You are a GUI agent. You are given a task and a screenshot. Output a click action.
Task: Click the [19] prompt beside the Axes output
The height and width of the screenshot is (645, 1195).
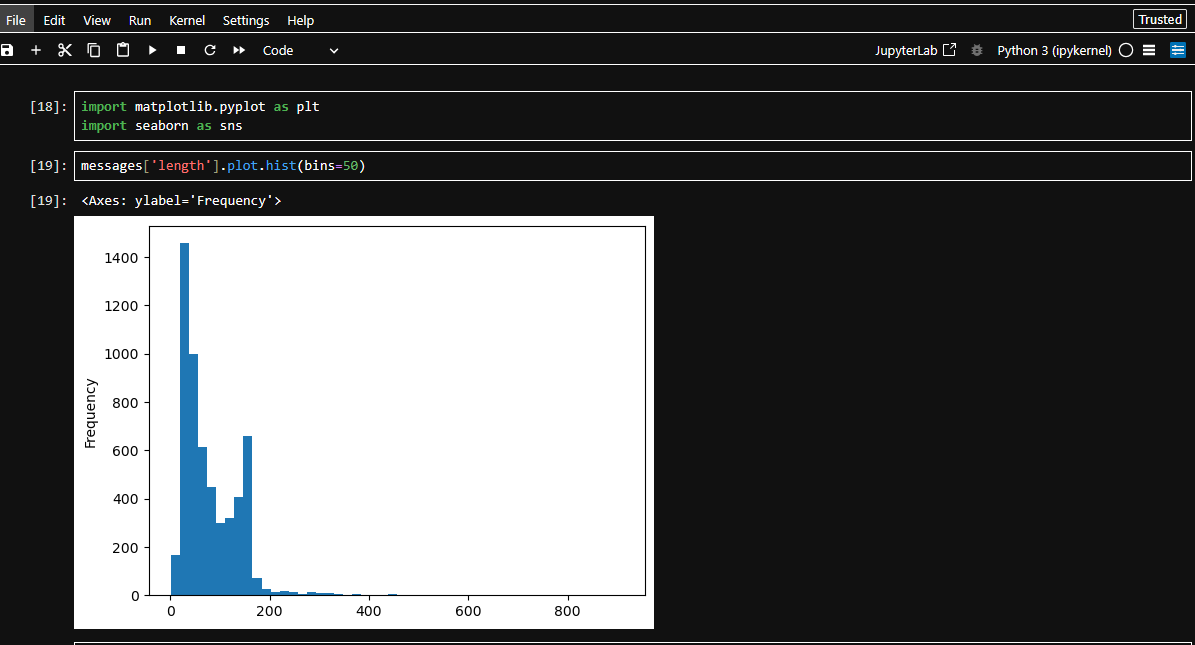(x=48, y=201)
